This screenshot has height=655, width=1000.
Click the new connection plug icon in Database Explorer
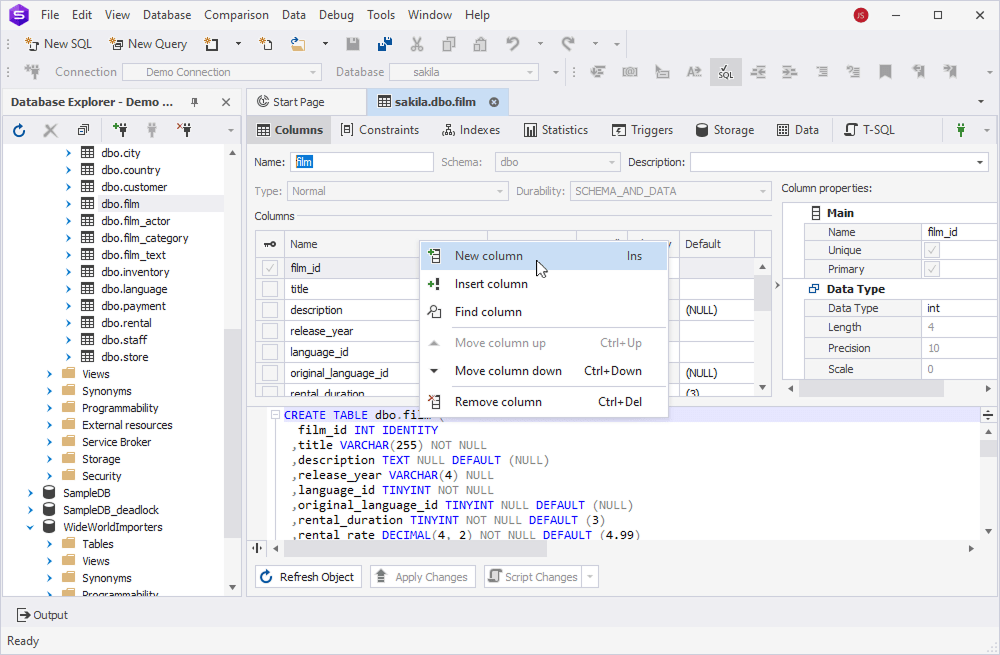click(120, 130)
